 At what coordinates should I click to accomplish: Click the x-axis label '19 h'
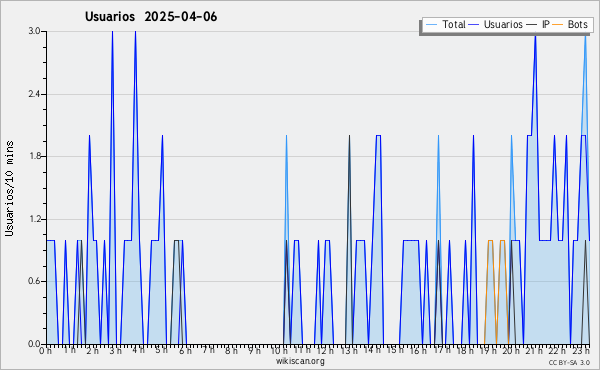tap(488, 351)
